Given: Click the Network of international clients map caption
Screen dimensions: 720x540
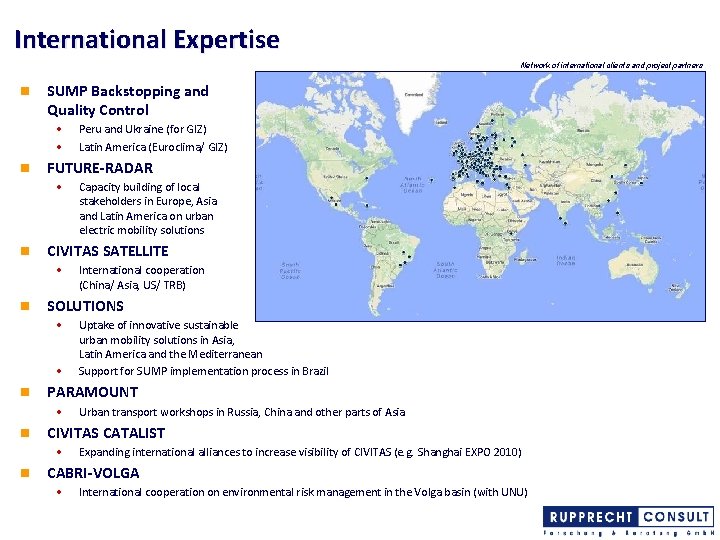Looking at the screenshot, I should point(611,65).
